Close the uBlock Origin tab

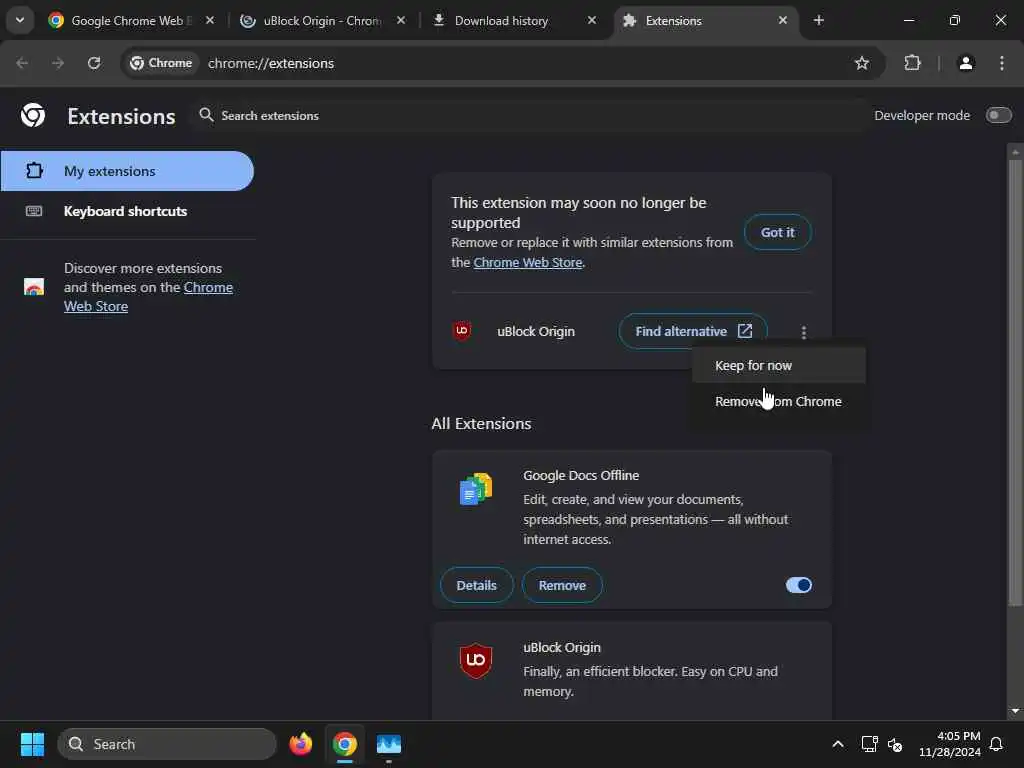click(x=401, y=20)
